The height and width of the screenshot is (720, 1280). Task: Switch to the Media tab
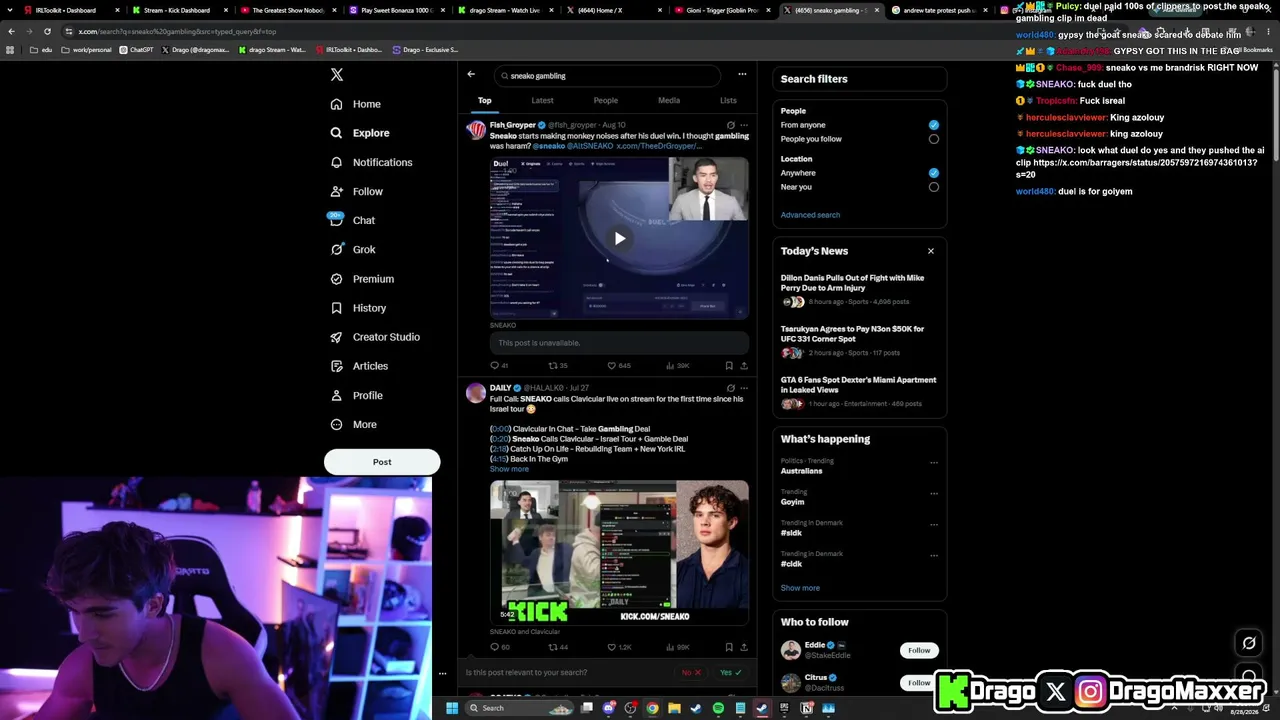[669, 101]
